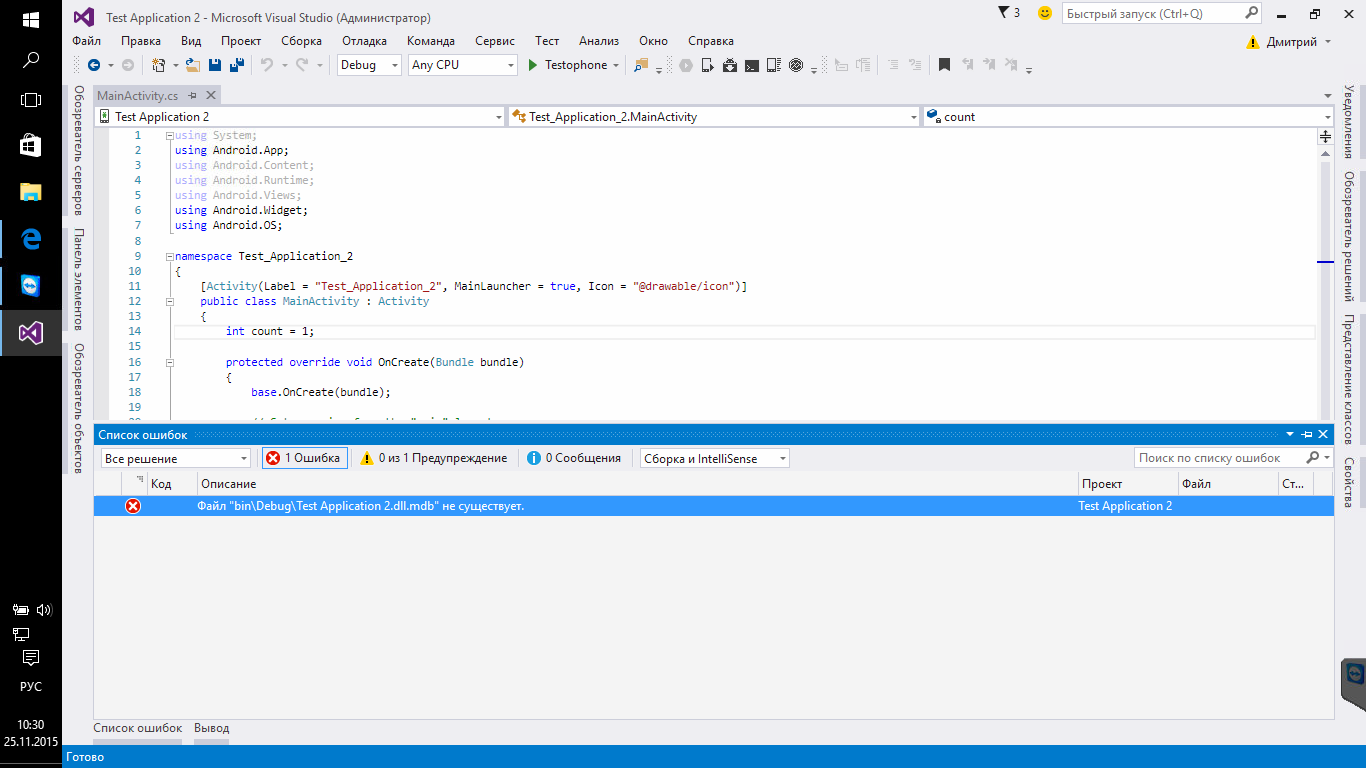Close the Список ошибок panel
This screenshot has width=1366, height=768.
(1323, 434)
